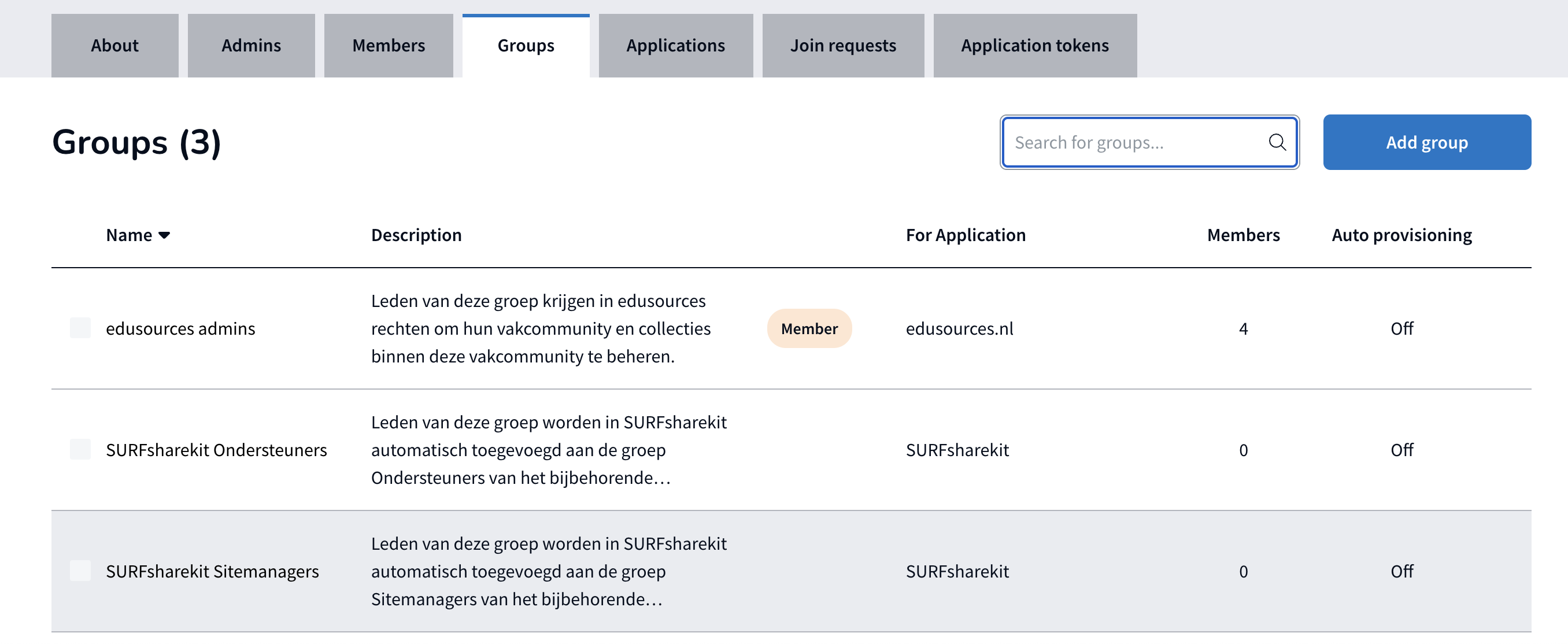Open the Application tokens tab
This screenshot has height=644, width=1568.
pyautogui.click(x=1035, y=46)
